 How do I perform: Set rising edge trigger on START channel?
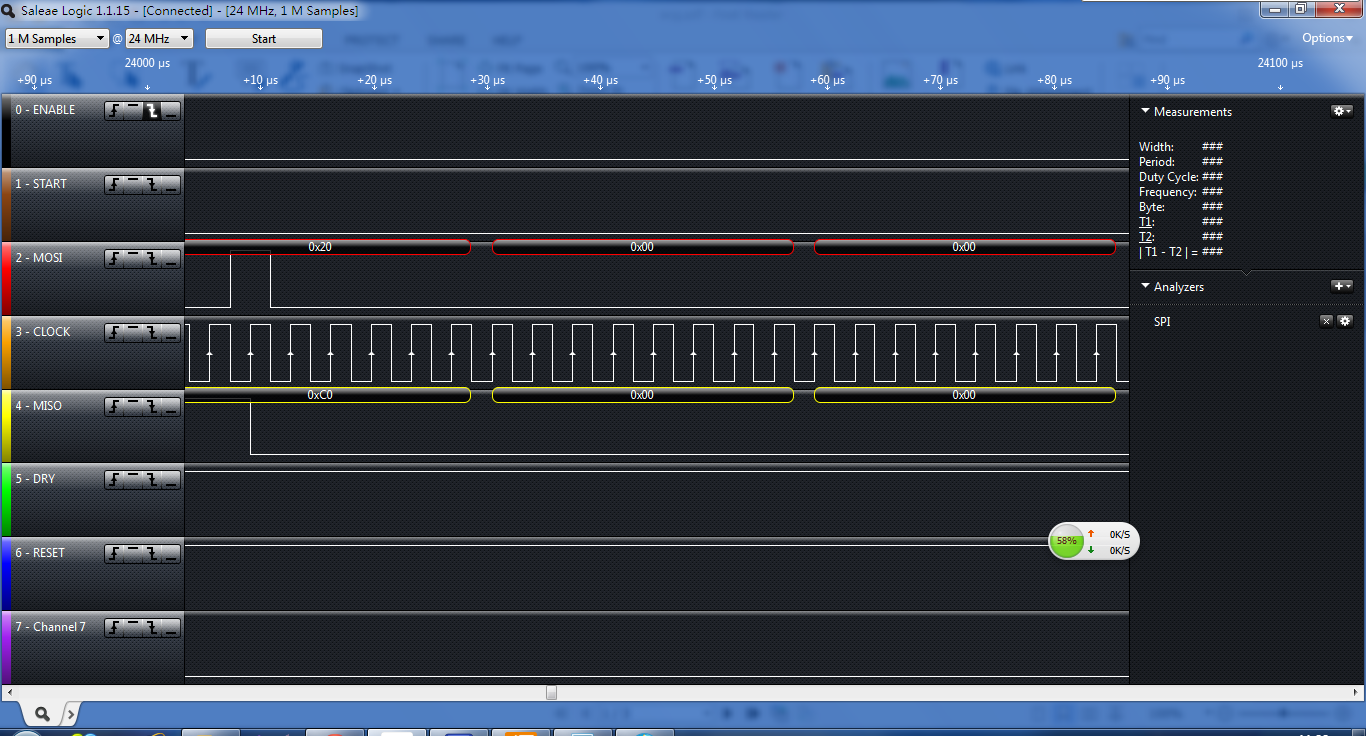pos(114,185)
